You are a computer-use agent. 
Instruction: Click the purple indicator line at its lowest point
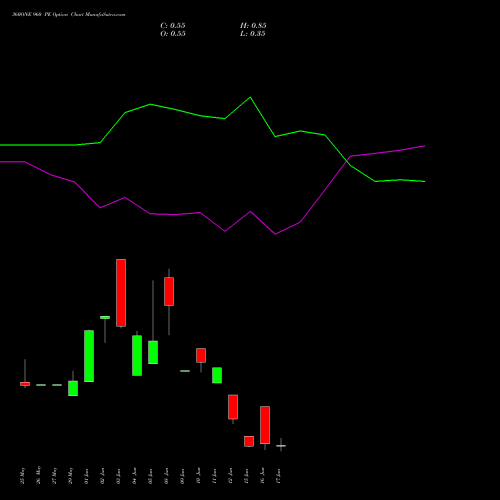tap(275, 234)
